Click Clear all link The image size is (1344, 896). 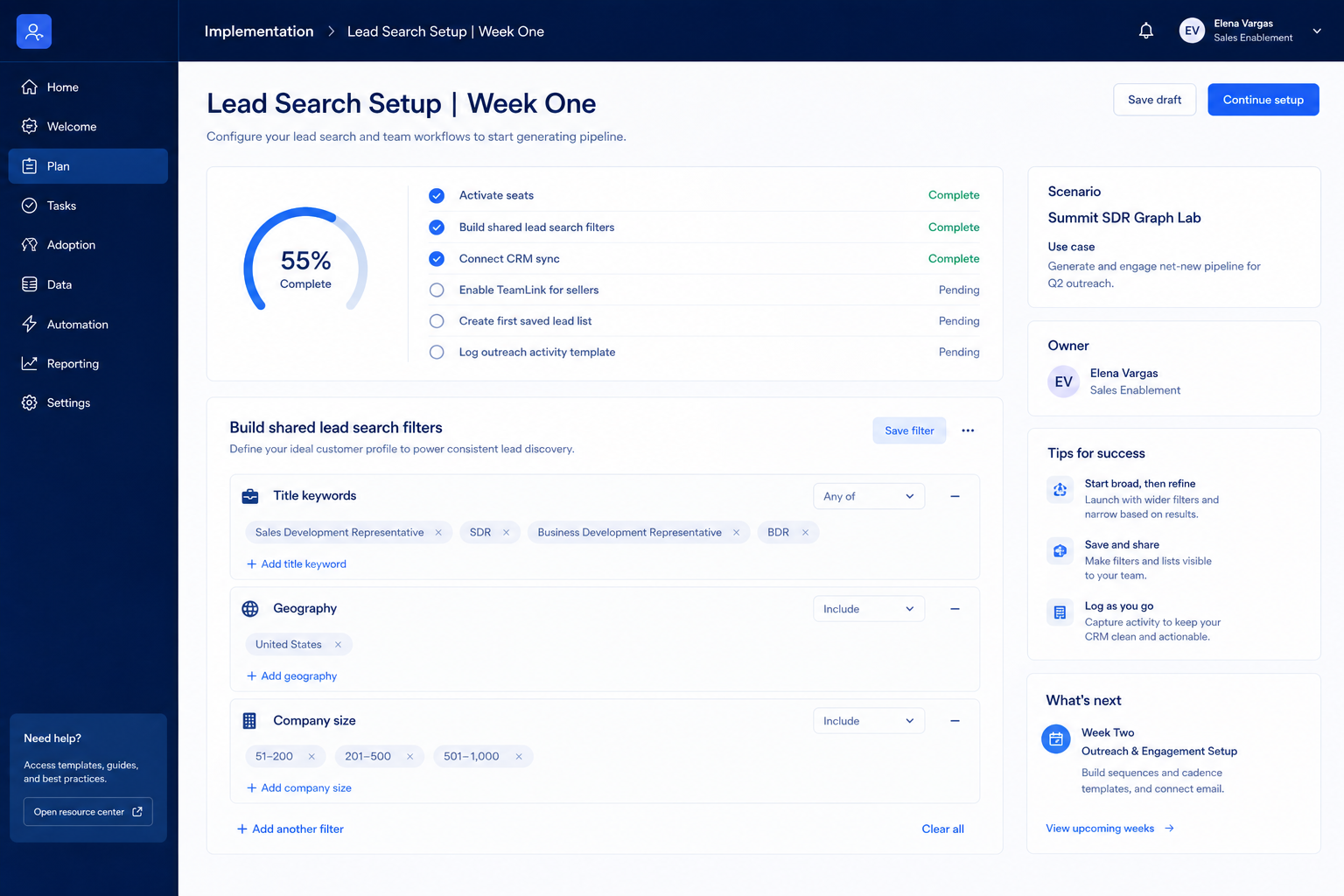click(942, 829)
